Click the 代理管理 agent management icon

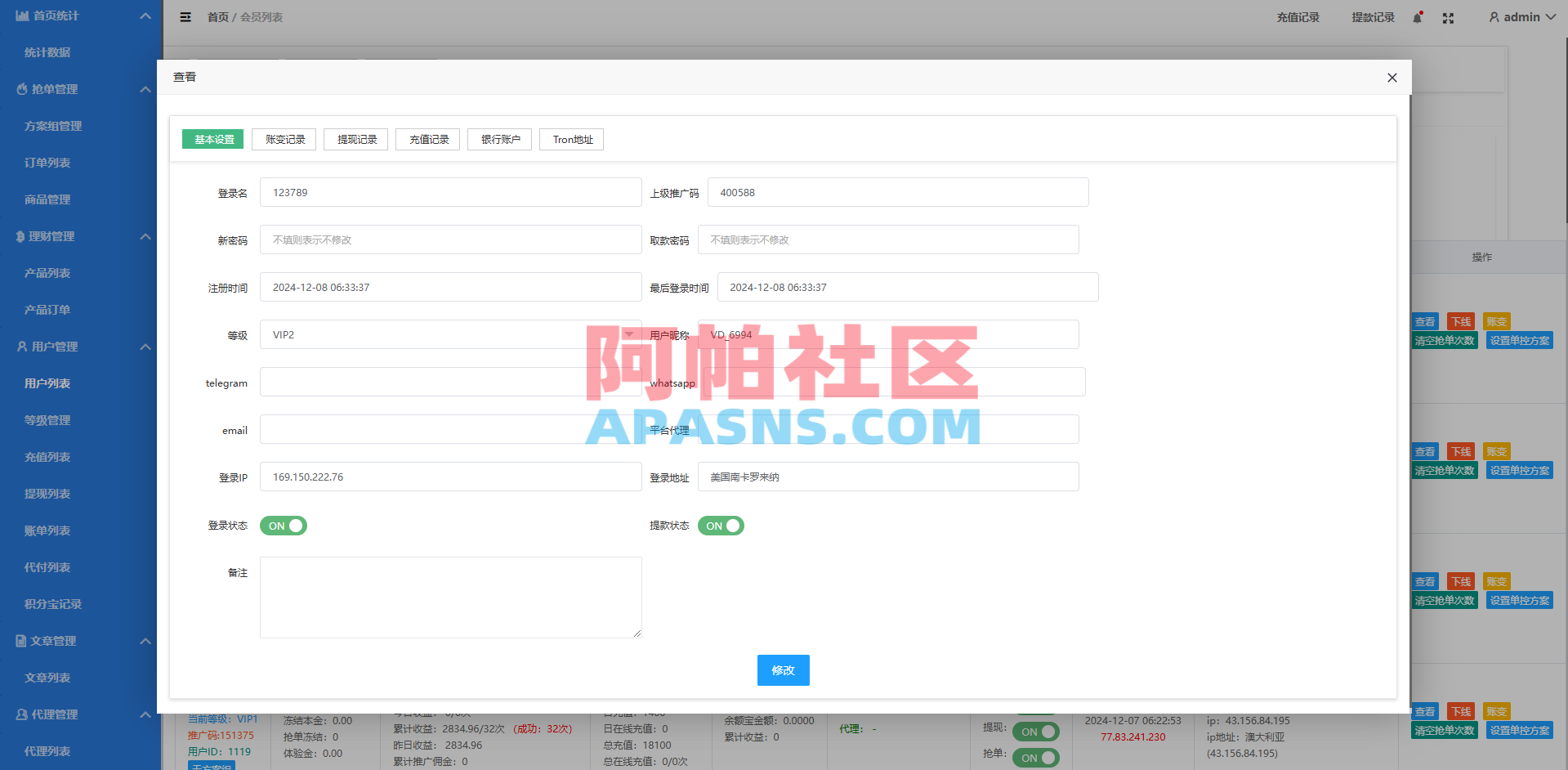click(x=20, y=714)
